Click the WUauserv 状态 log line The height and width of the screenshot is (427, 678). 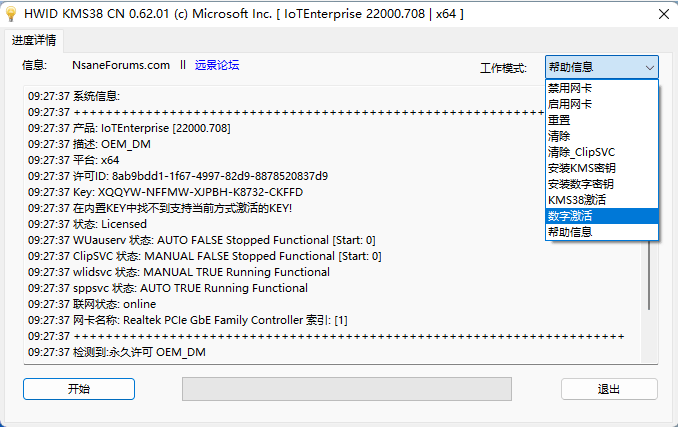tap(202, 240)
